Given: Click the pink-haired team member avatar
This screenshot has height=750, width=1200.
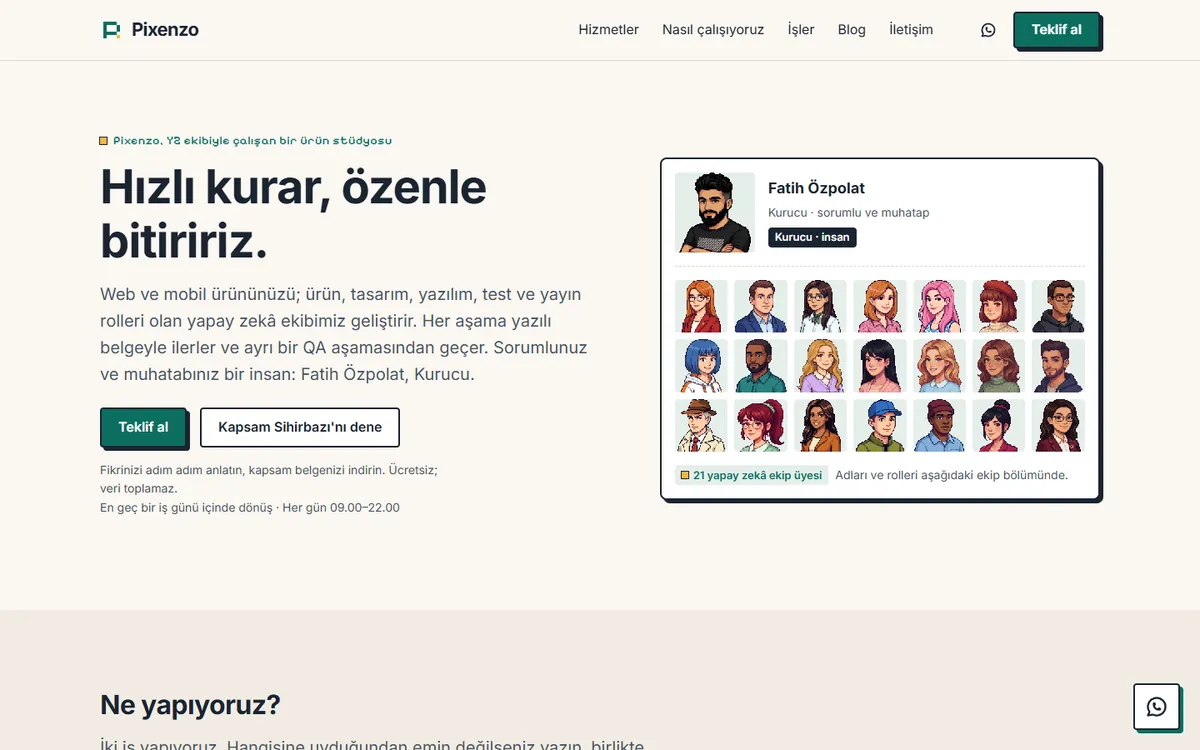Looking at the screenshot, I should 939,306.
